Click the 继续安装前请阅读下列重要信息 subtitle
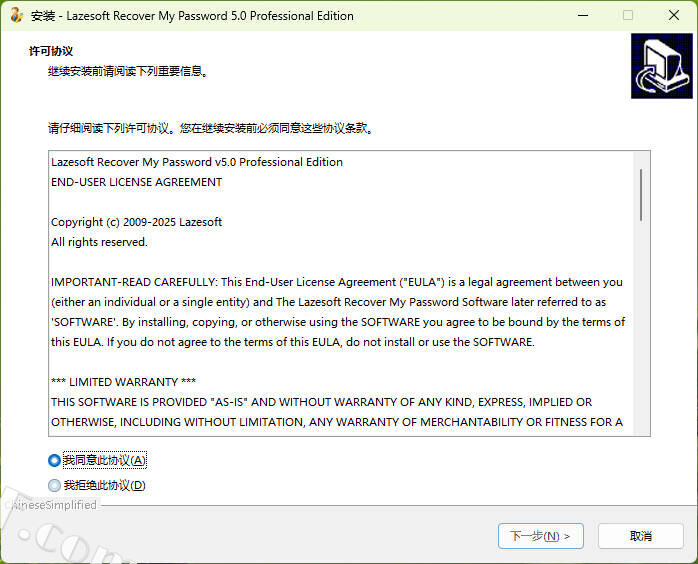Screen dimensions: 698x564 coord(129,71)
